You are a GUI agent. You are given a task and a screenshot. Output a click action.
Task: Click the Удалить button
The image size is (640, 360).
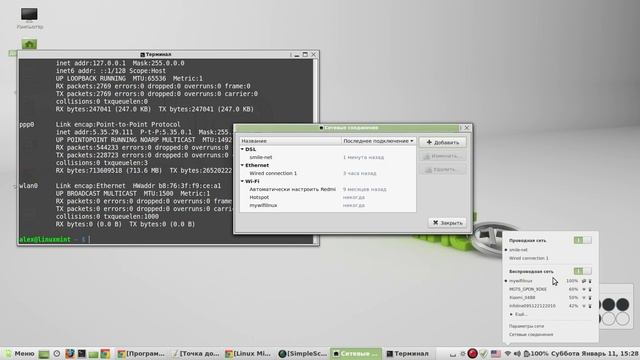pyautogui.click(x=443, y=169)
